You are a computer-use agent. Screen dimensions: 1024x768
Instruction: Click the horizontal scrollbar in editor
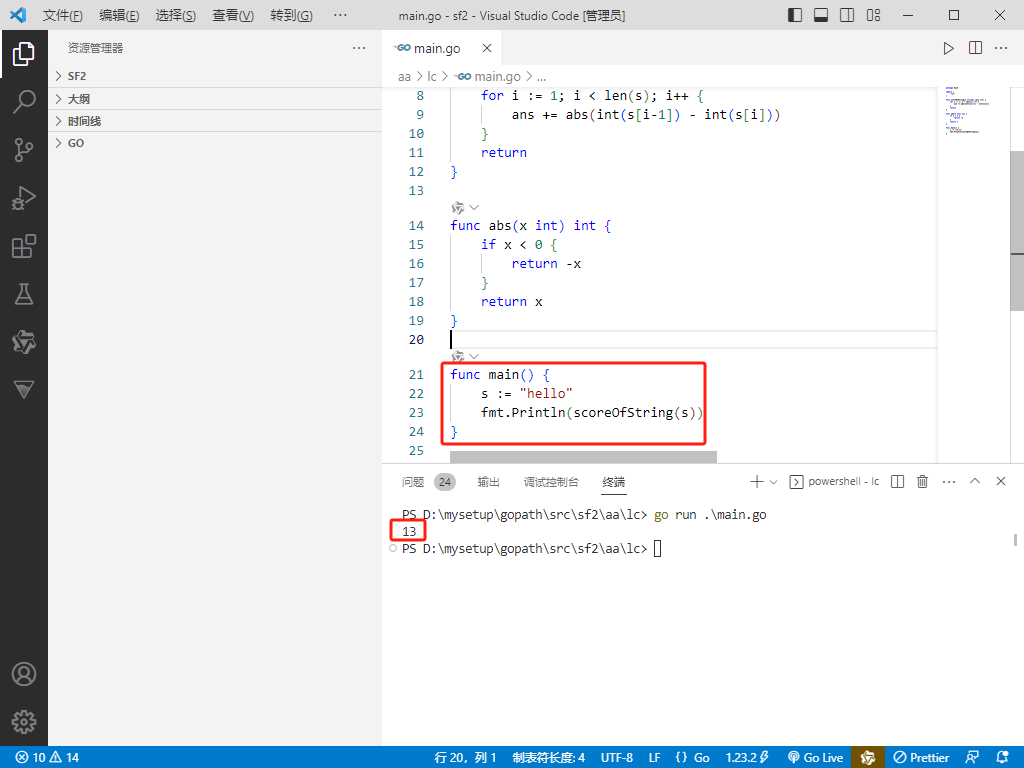[x=583, y=456]
